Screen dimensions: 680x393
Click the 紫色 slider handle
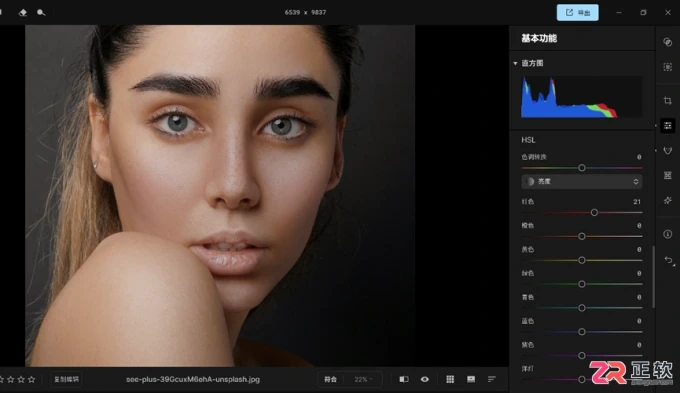582,356
